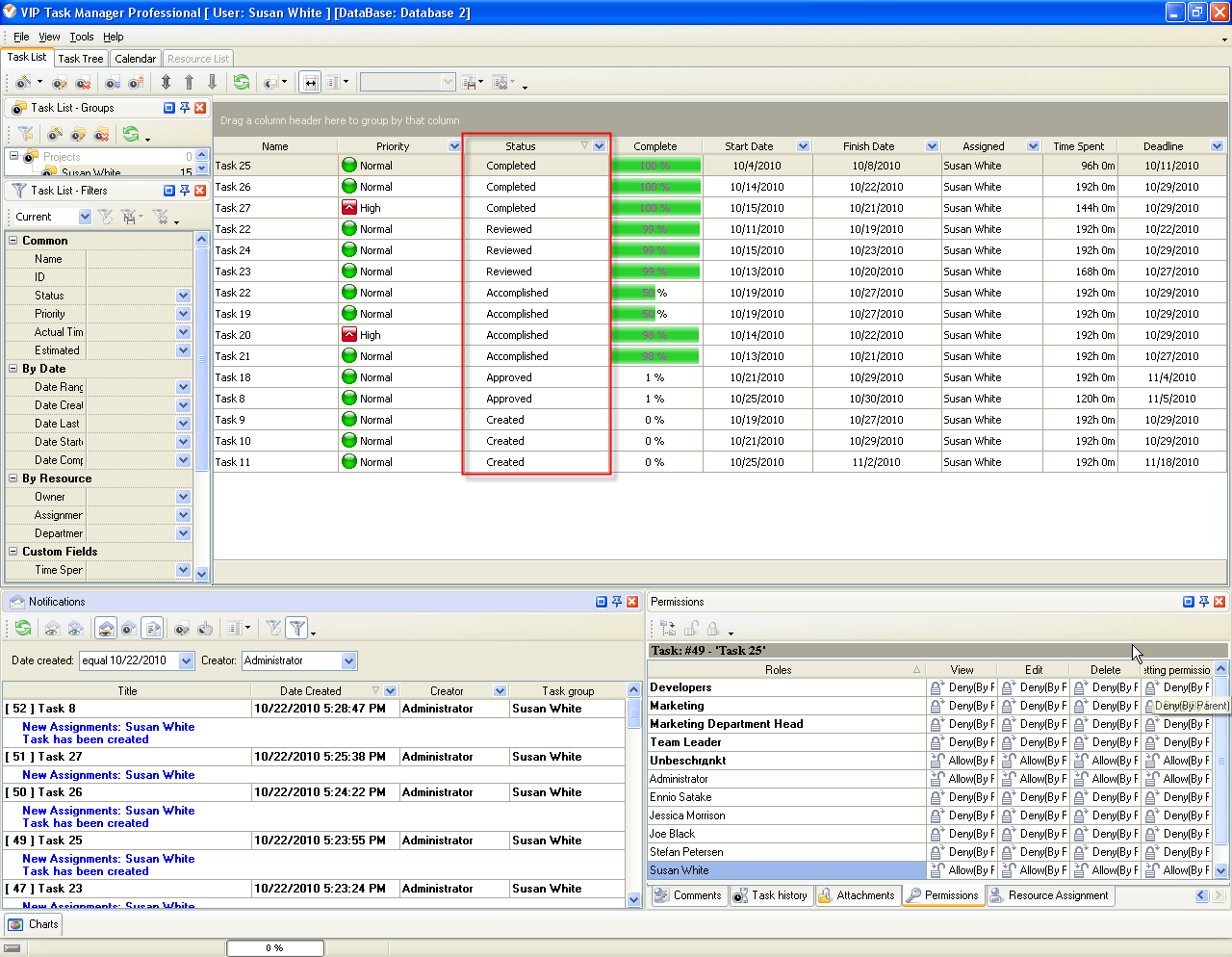This screenshot has width=1232, height=957.
Task: Click the Priority column header
Action: [393, 146]
